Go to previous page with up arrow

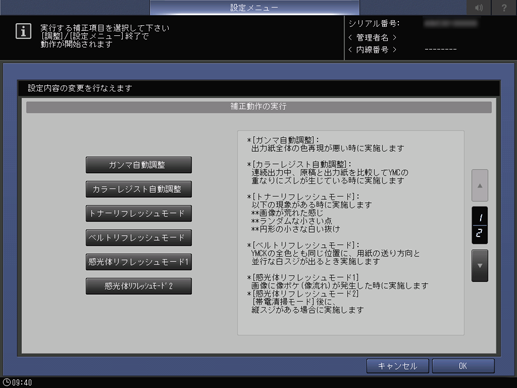click(x=480, y=186)
